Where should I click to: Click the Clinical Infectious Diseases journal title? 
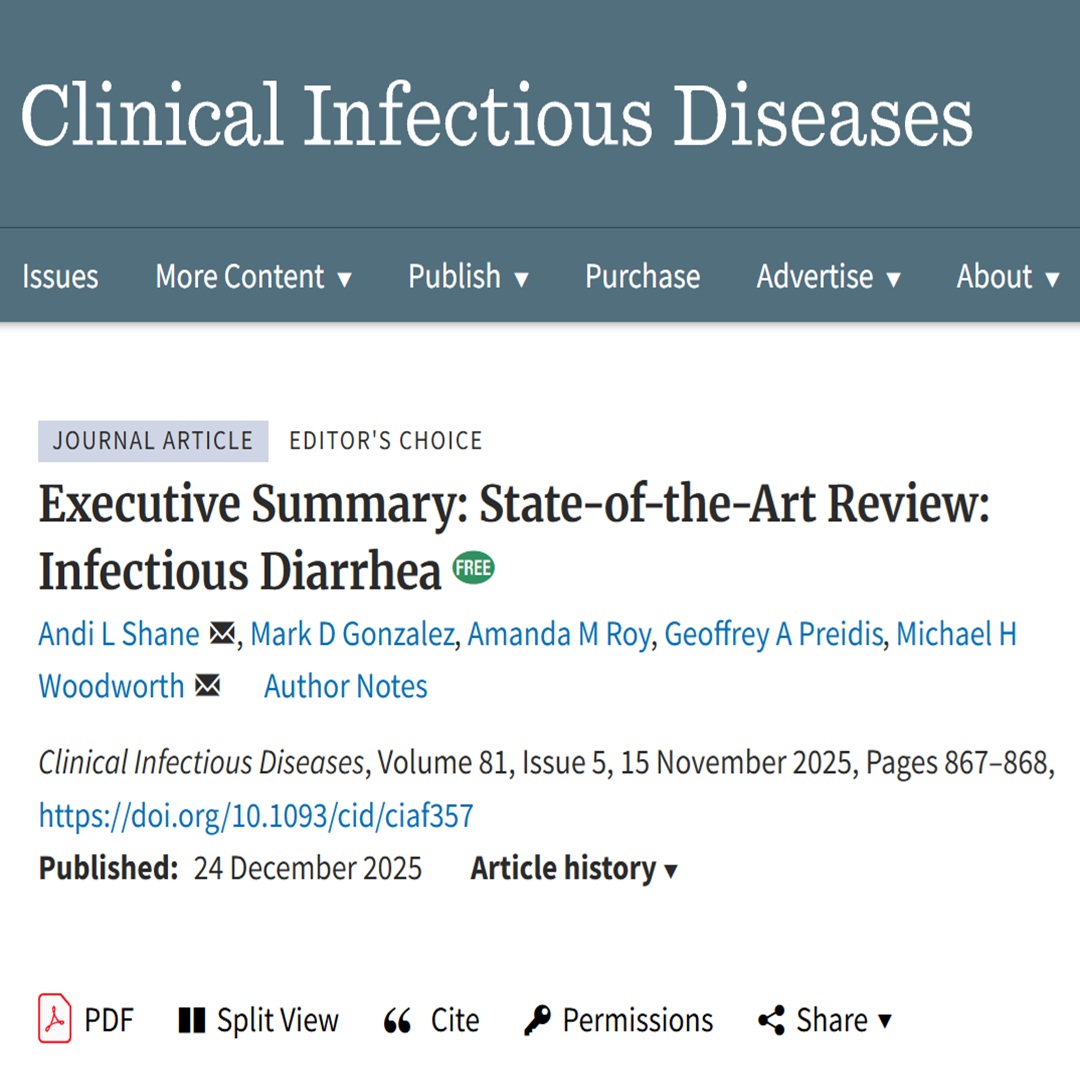[497, 113]
